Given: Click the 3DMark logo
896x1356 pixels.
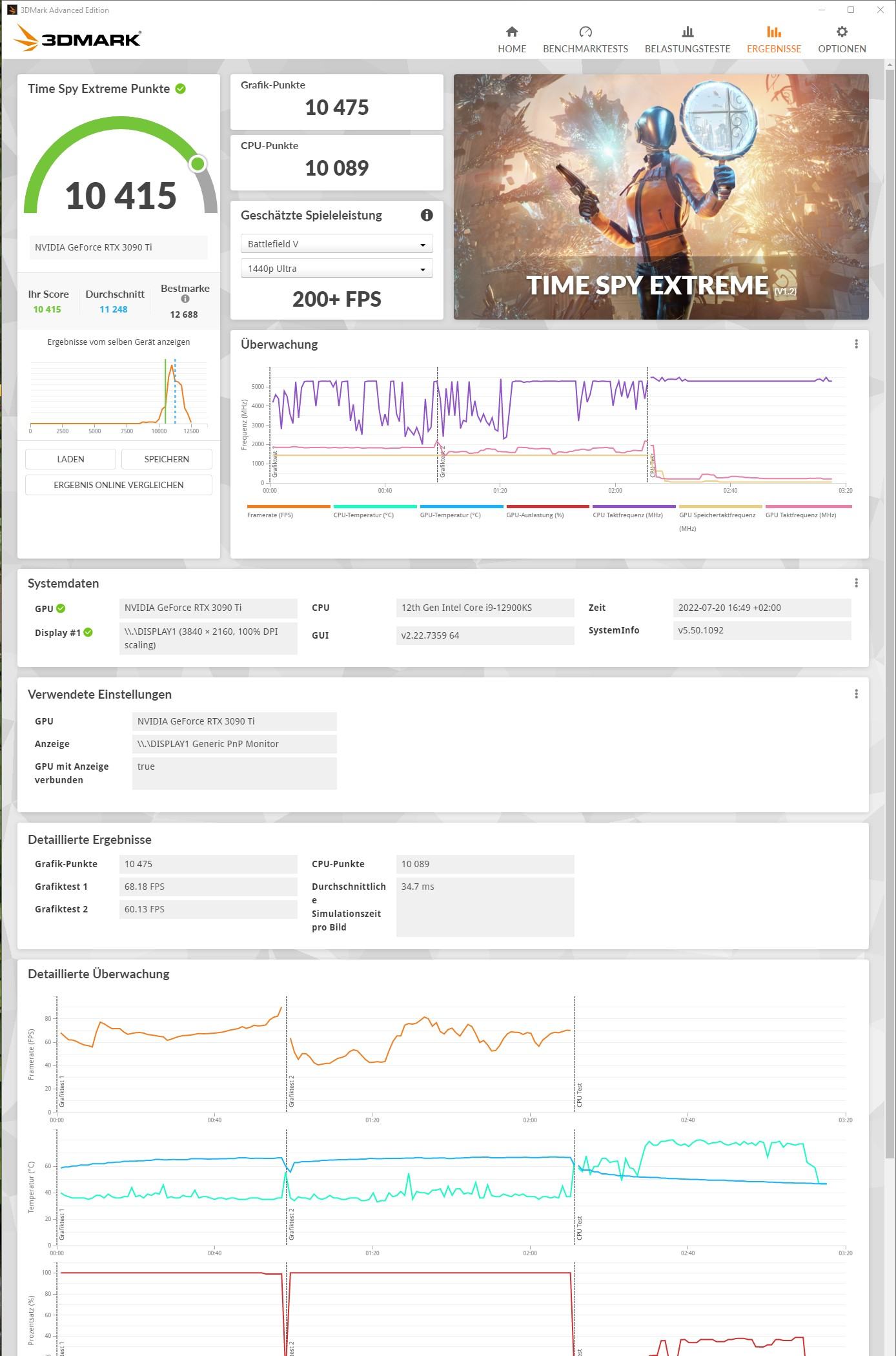Looking at the screenshot, I should 77,38.
